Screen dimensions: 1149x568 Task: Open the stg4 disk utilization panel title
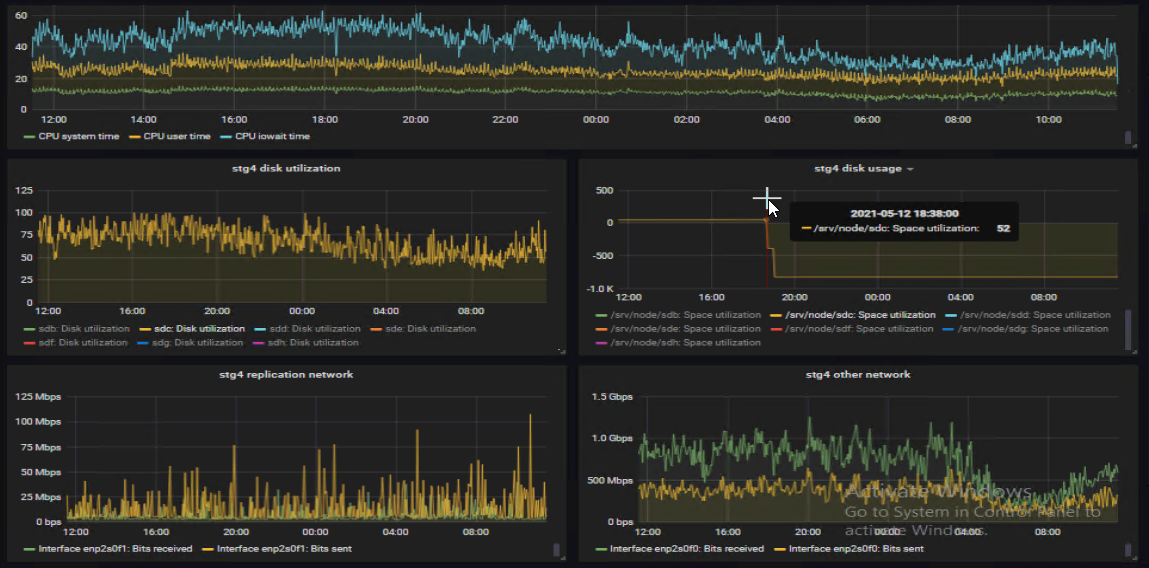point(286,168)
